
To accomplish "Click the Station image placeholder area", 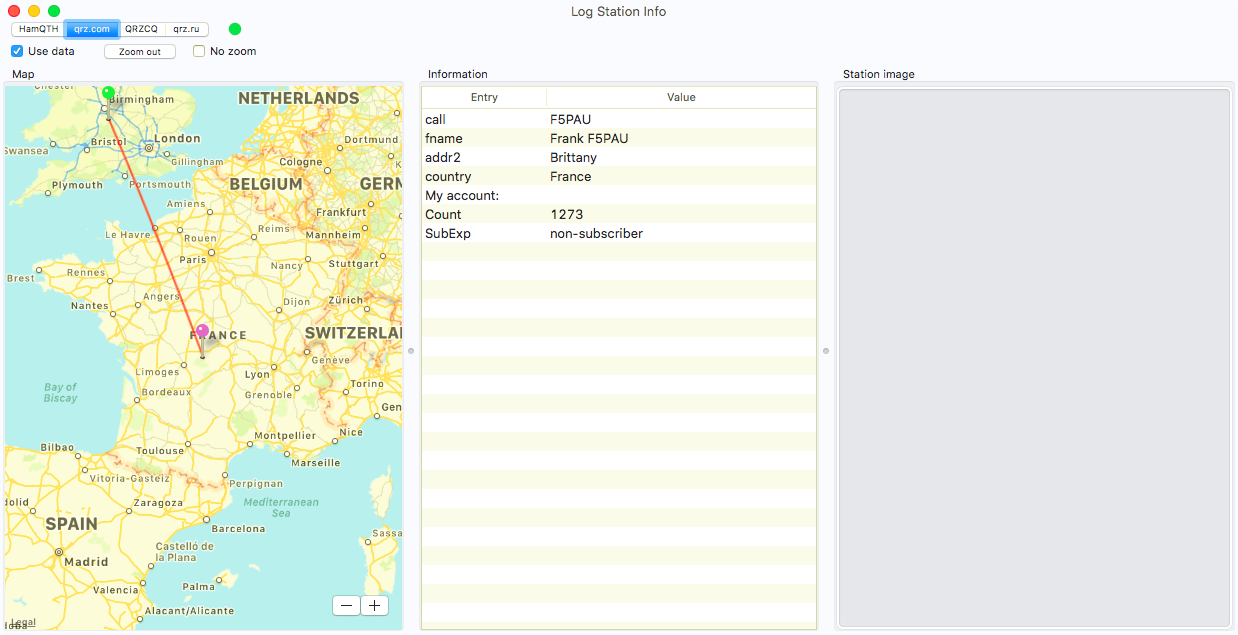I will (1034, 357).
